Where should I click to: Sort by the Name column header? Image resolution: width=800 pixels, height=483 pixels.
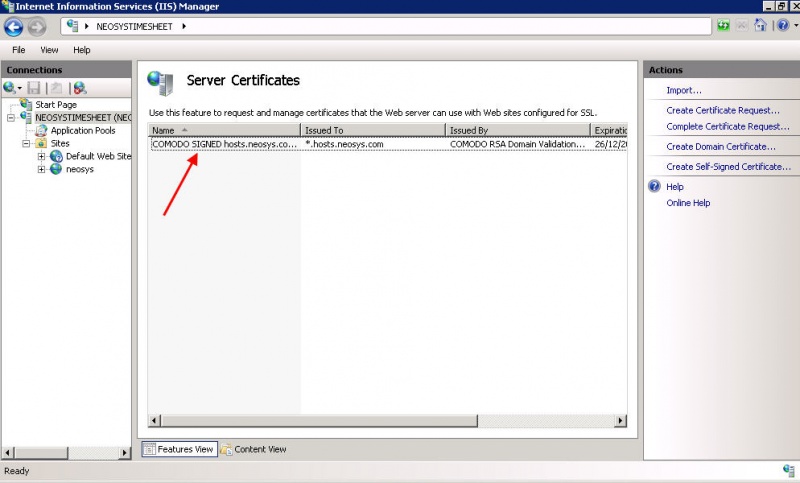click(224, 130)
